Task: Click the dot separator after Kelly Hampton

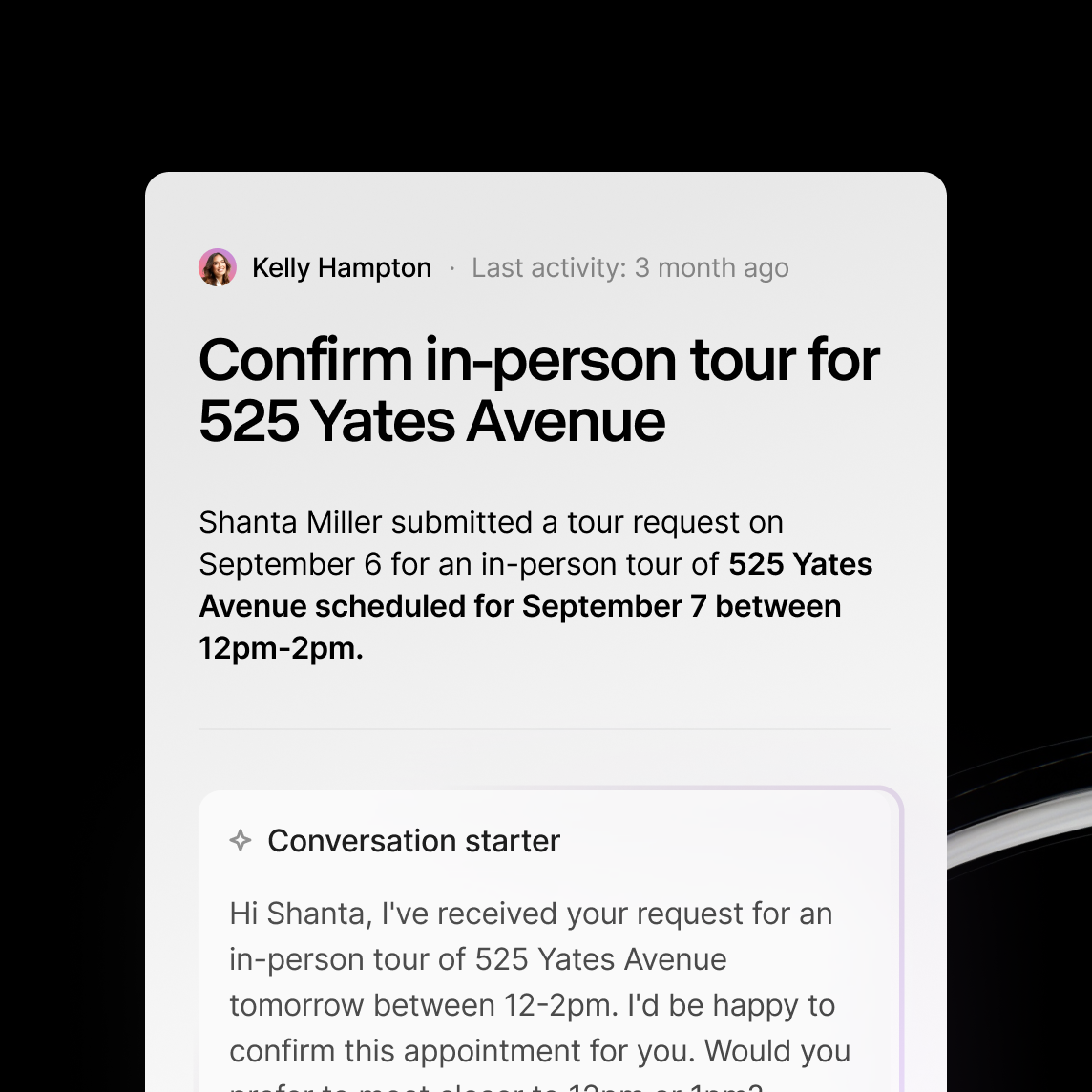Action: (451, 268)
